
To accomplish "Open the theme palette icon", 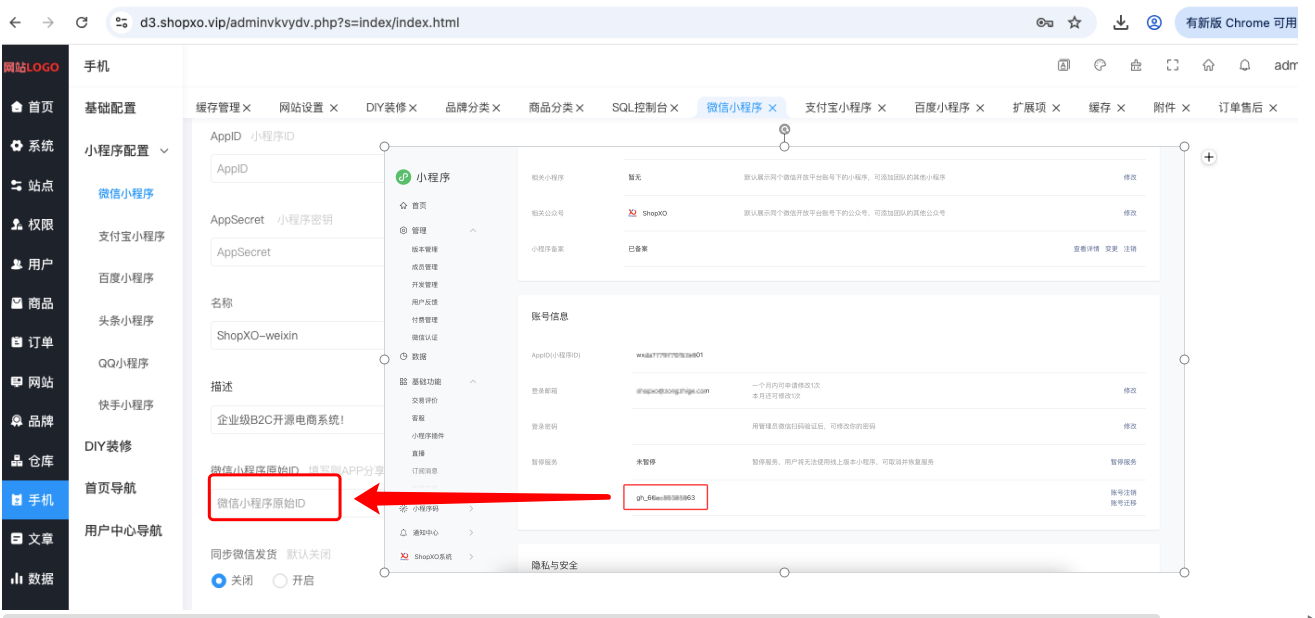I will 1100,65.
